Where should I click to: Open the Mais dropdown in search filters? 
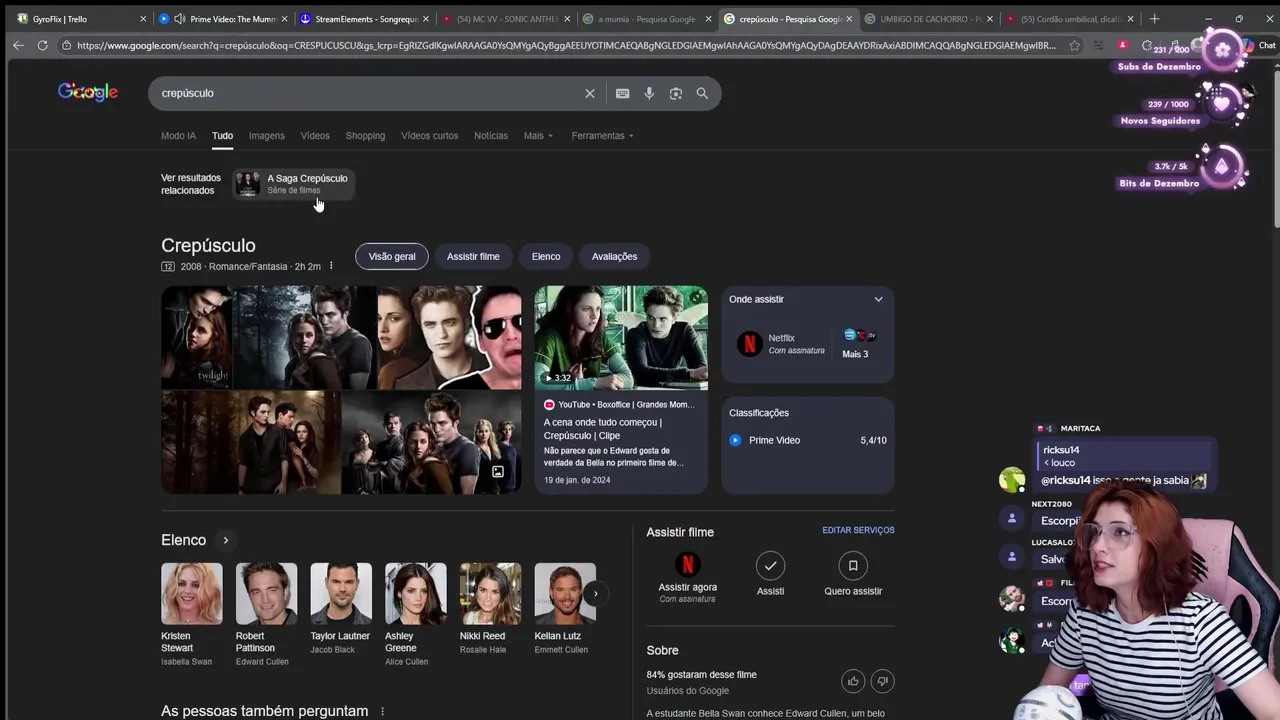538,136
